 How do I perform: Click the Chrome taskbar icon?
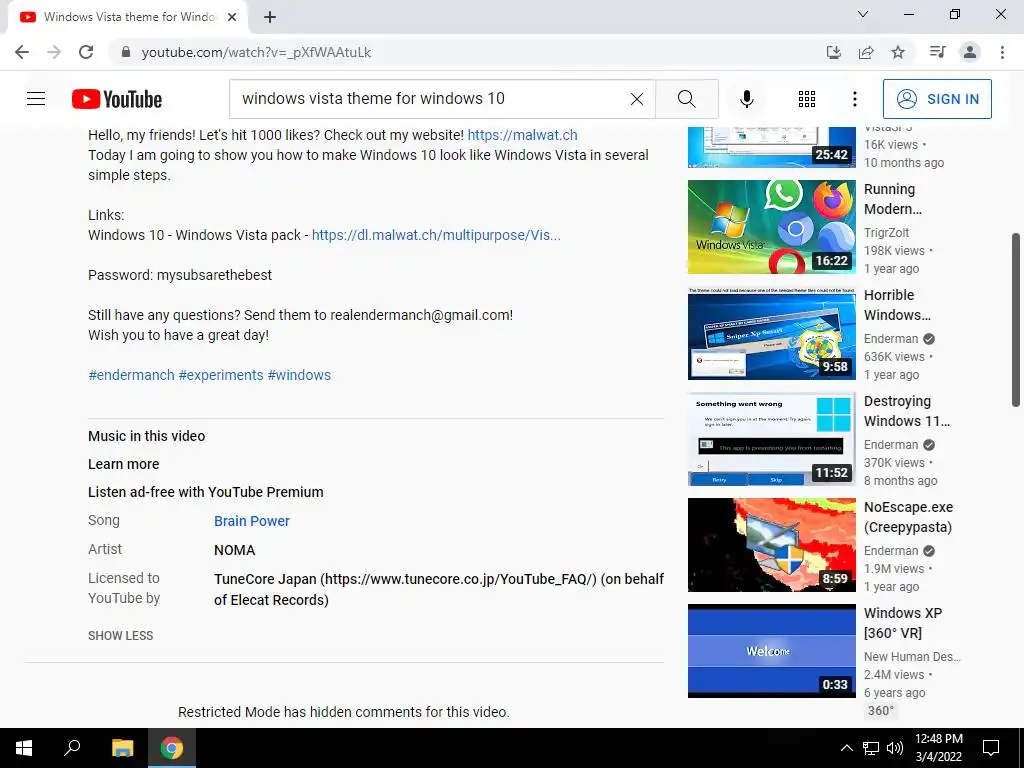[172, 748]
